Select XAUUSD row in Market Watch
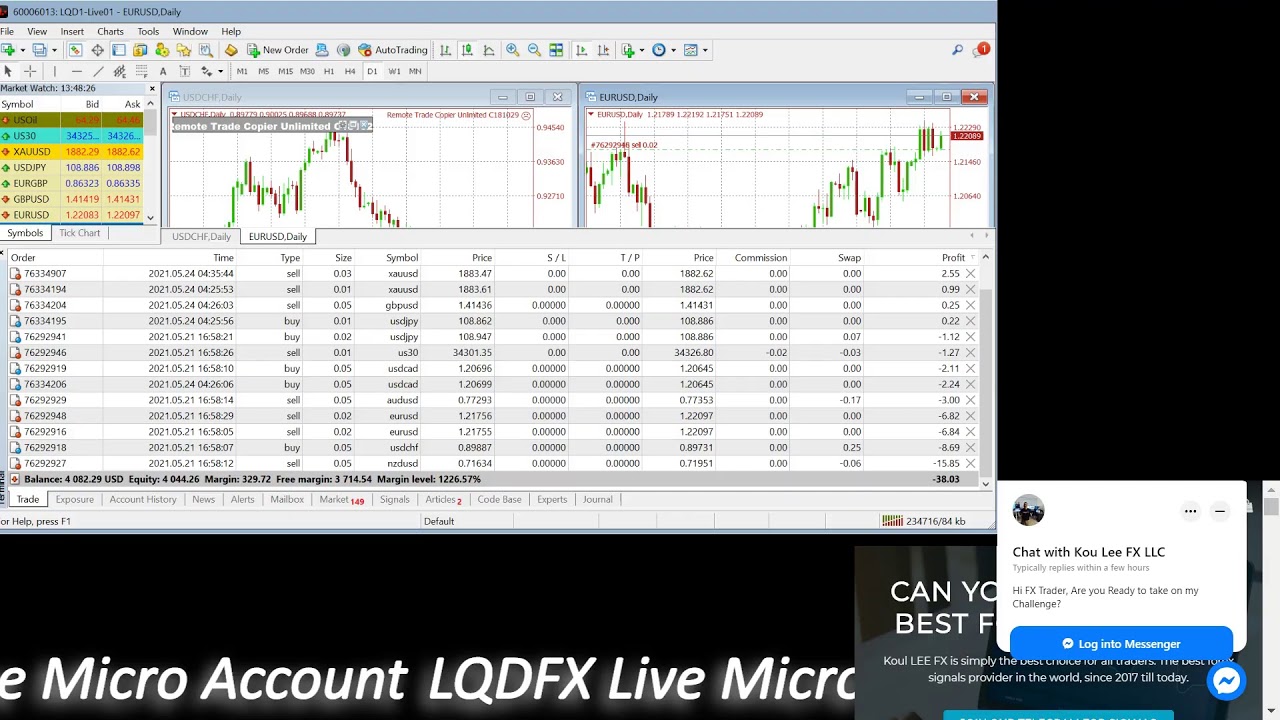1280x720 pixels. tap(72, 152)
